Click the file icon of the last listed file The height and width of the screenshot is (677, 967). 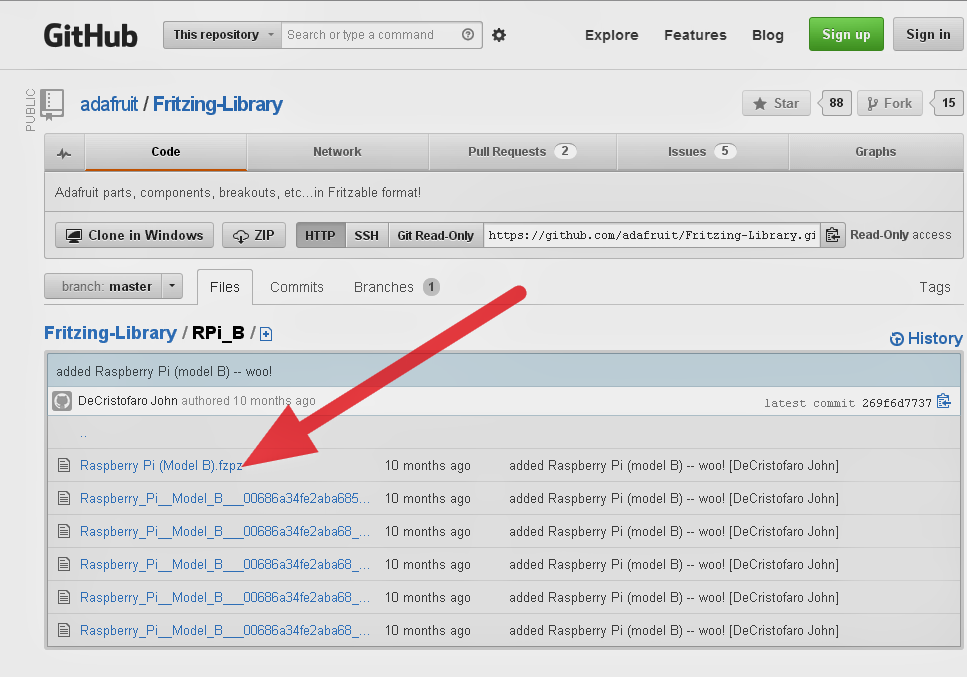point(64,630)
